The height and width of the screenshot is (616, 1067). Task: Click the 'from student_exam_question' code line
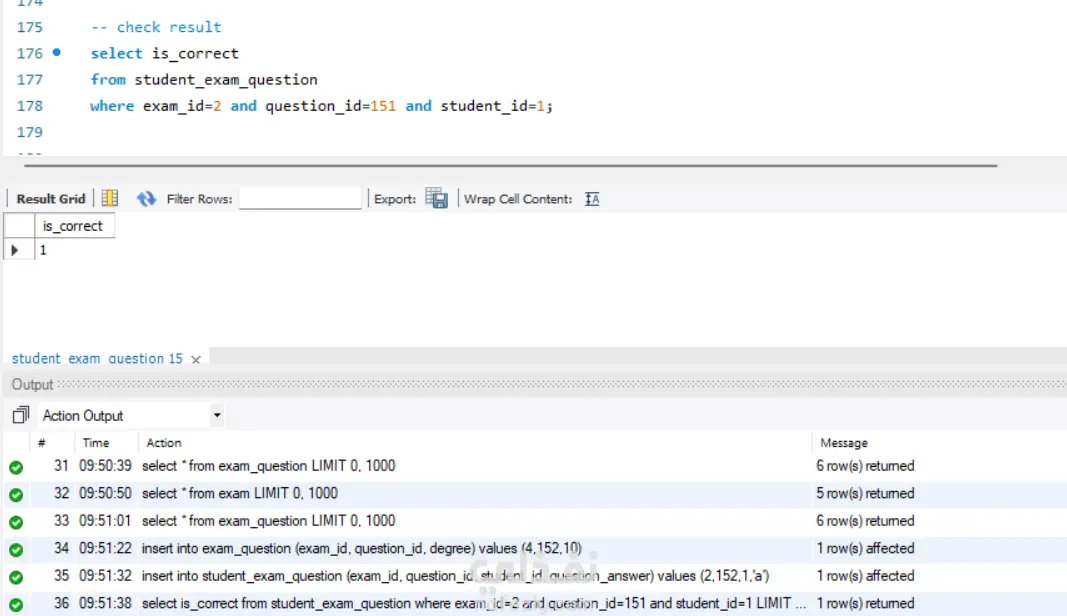pos(204,80)
